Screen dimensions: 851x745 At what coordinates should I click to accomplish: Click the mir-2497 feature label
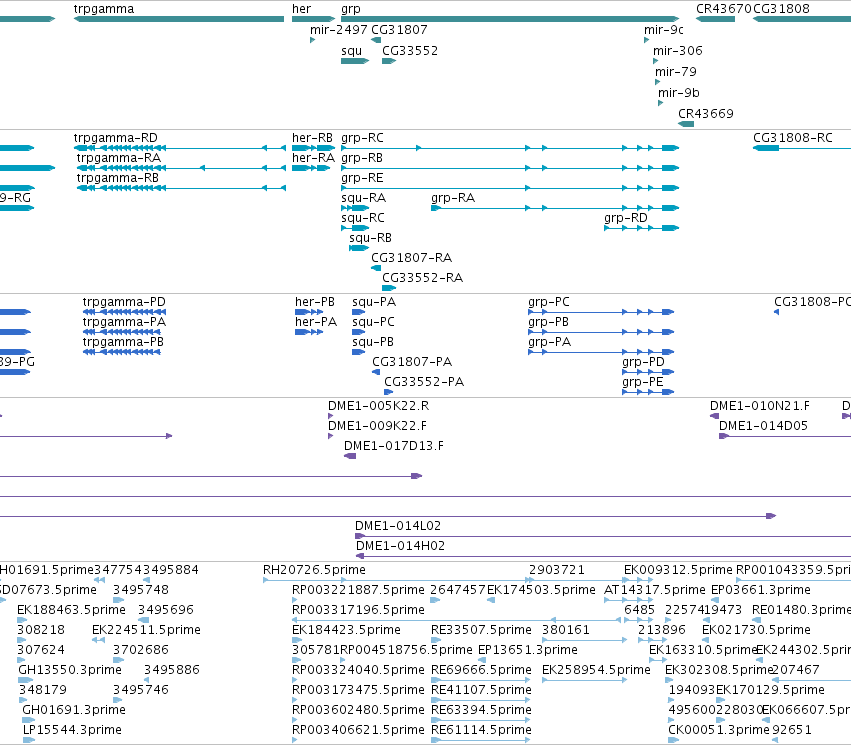pos(338,30)
